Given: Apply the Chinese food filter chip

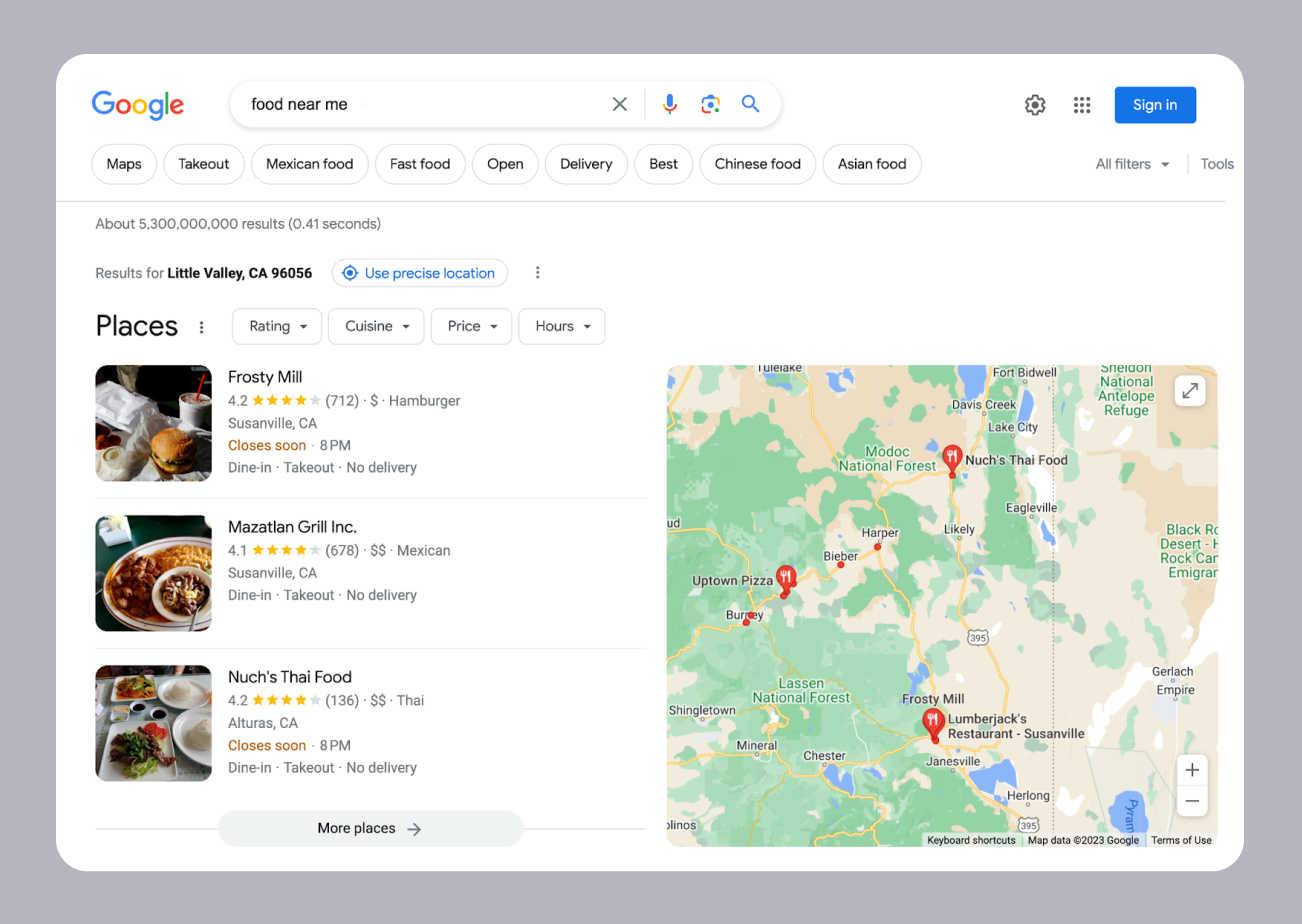Looking at the screenshot, I should pos(758,164).
